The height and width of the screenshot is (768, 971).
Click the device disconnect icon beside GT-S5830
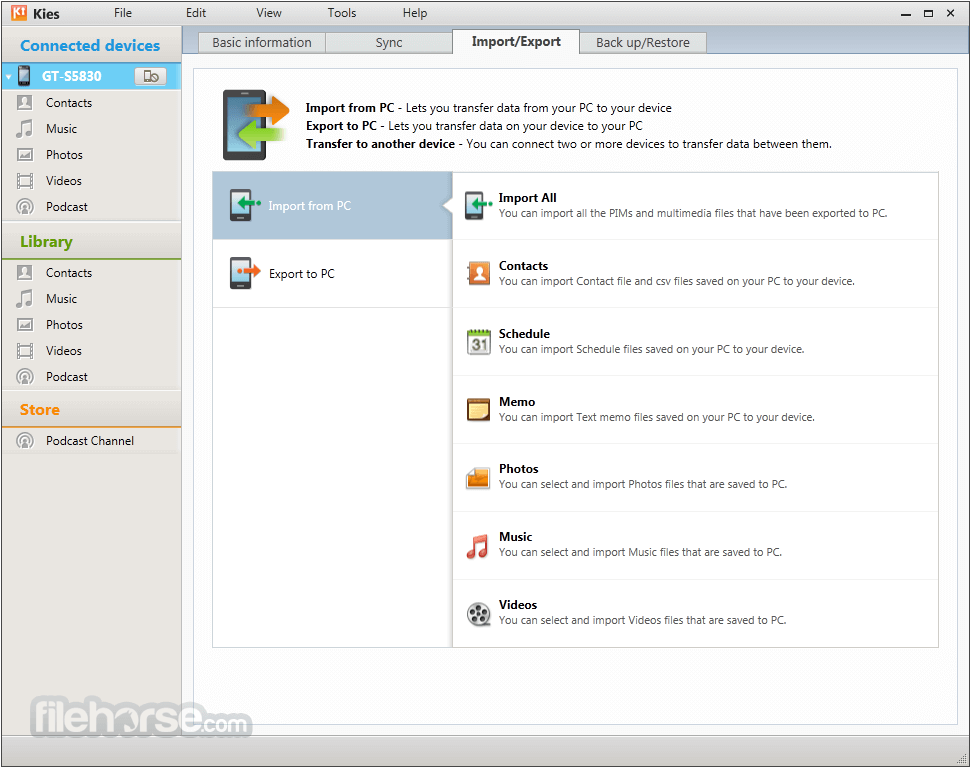coord(150,76)
